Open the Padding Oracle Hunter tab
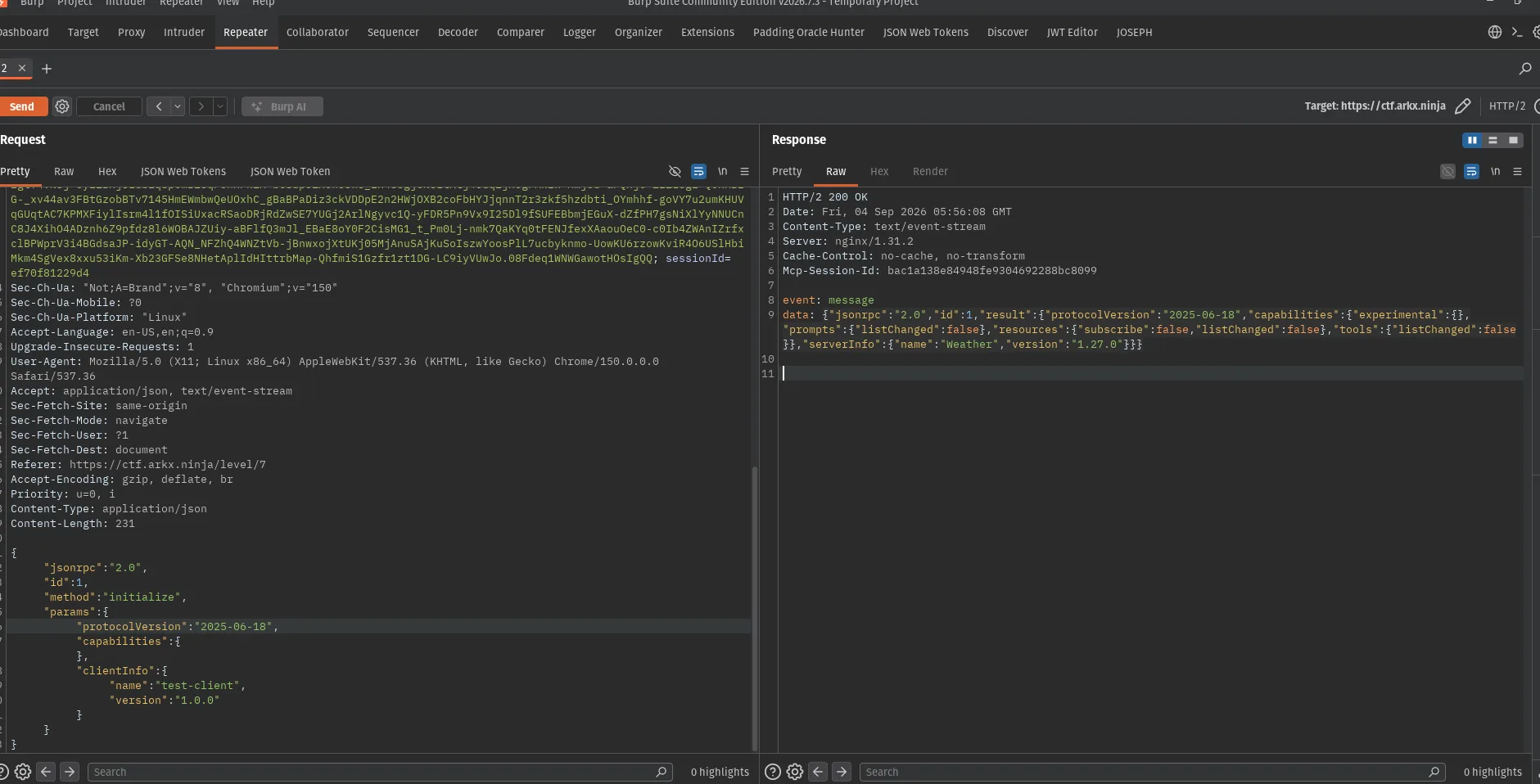Screen dimensions: 1540x784 point(809,32)
